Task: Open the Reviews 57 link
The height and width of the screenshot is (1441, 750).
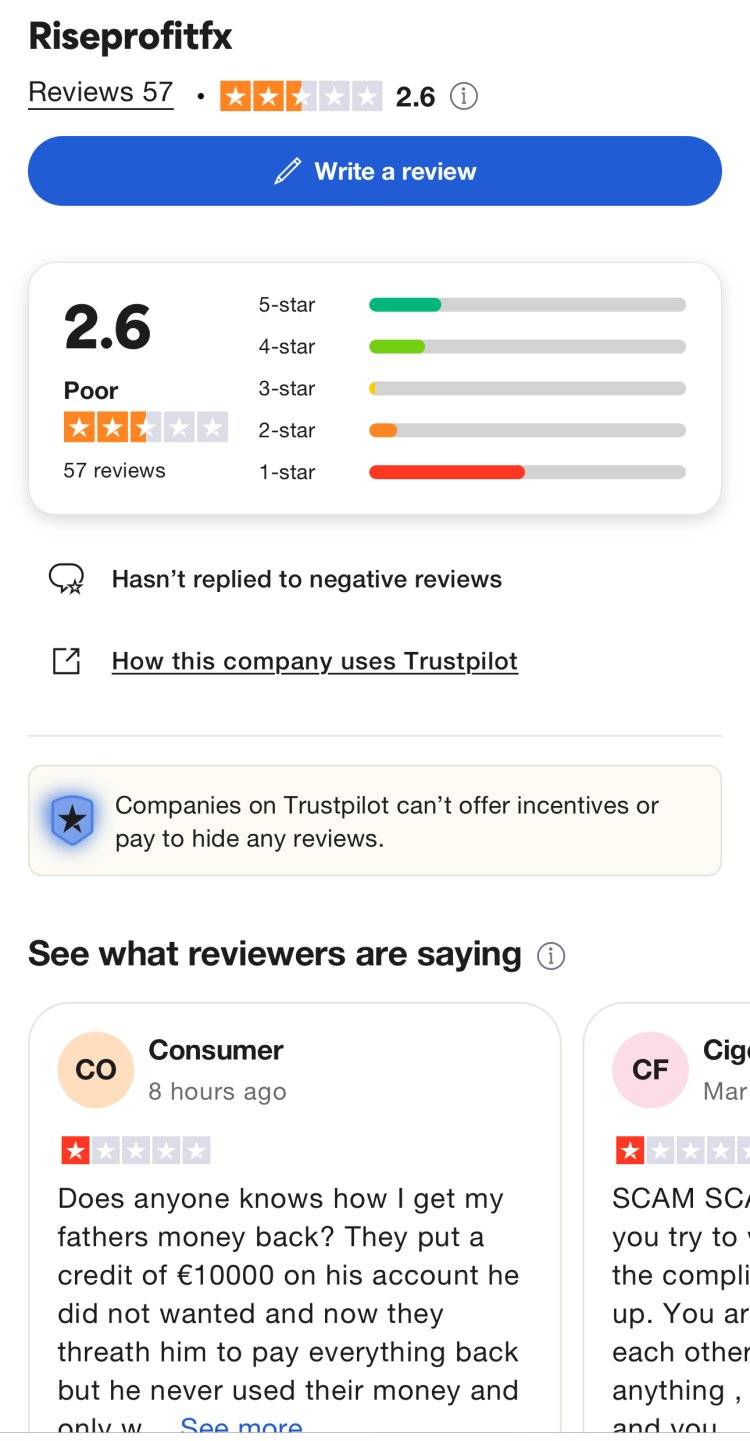Action: point(101,92)
